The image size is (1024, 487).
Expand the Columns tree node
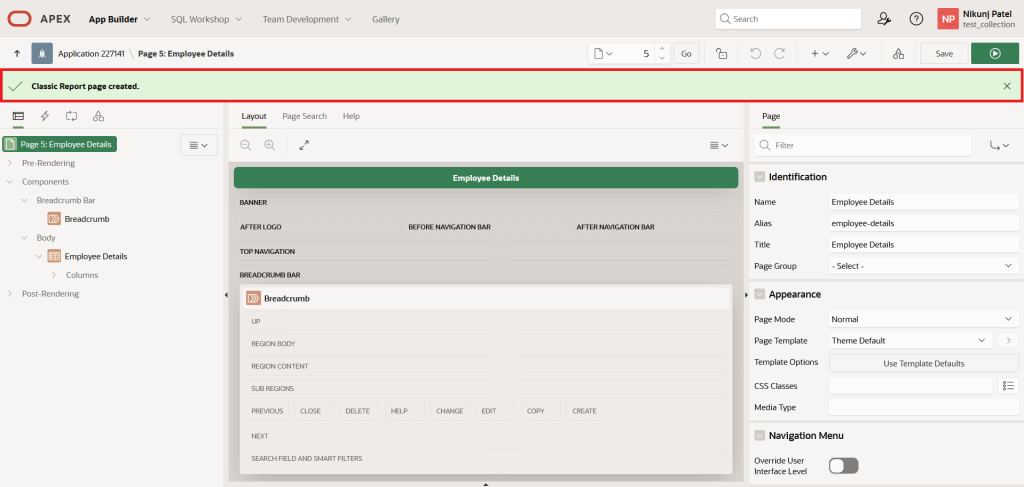click(x=54, y=275)
